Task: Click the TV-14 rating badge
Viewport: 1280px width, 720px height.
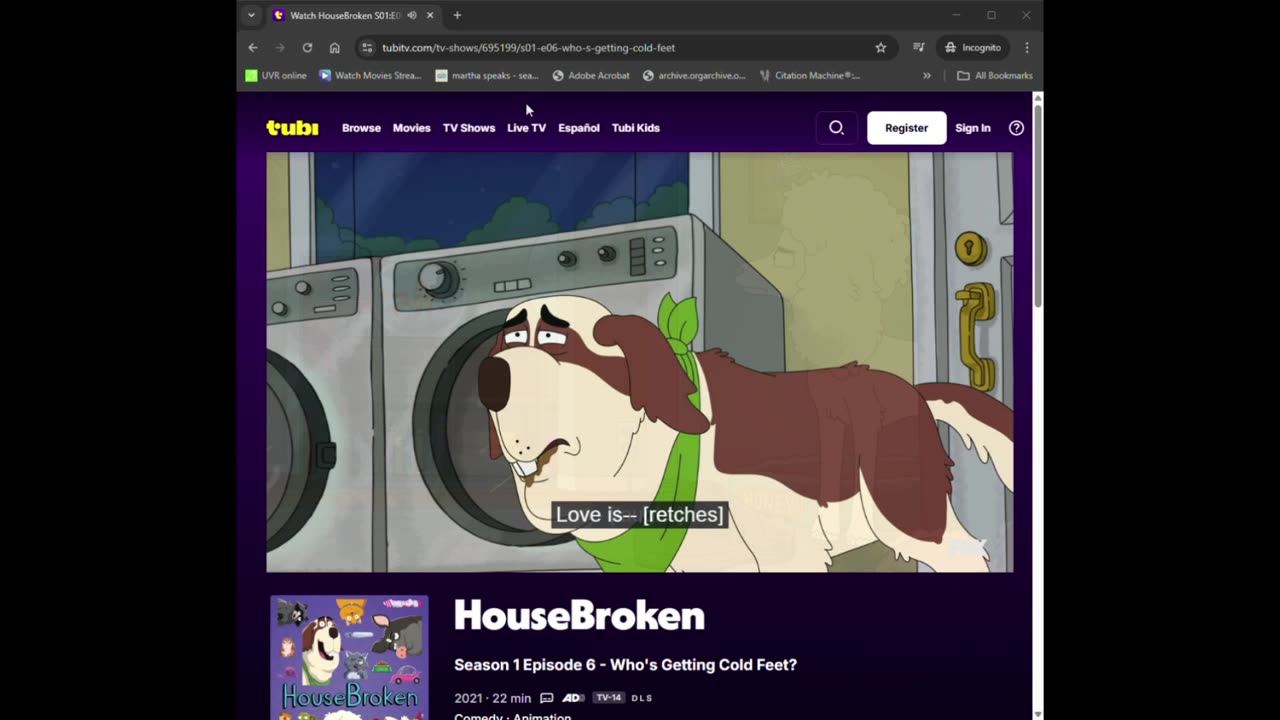Action: tap(608, 698)
